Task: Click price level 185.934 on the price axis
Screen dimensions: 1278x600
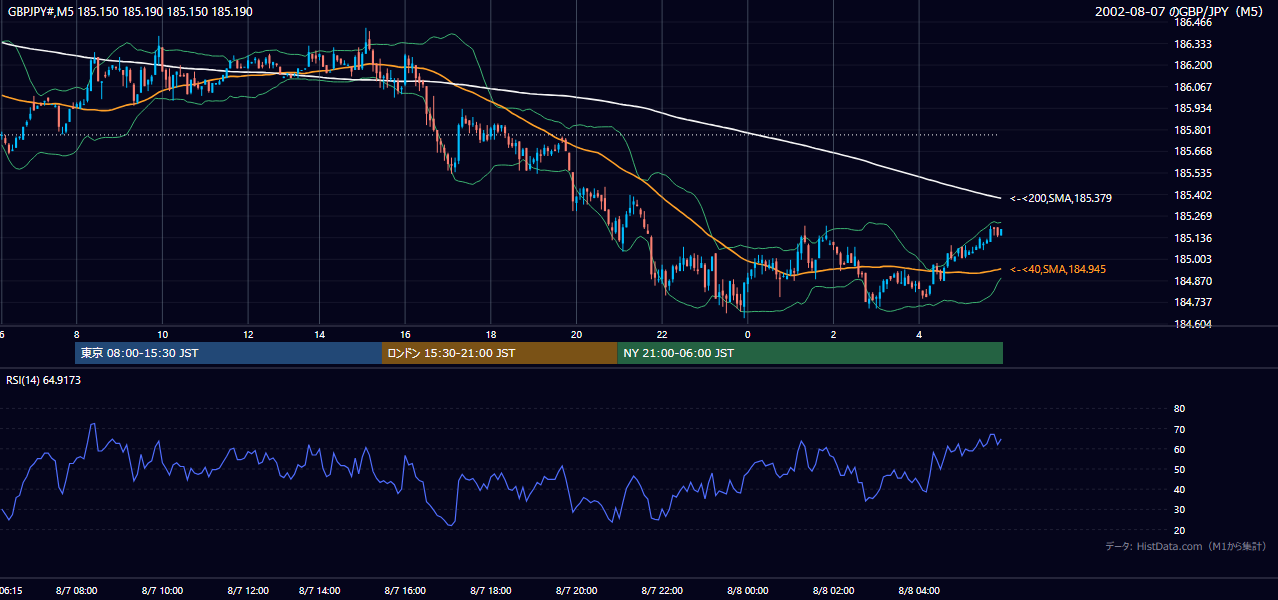Action: 1192,109
